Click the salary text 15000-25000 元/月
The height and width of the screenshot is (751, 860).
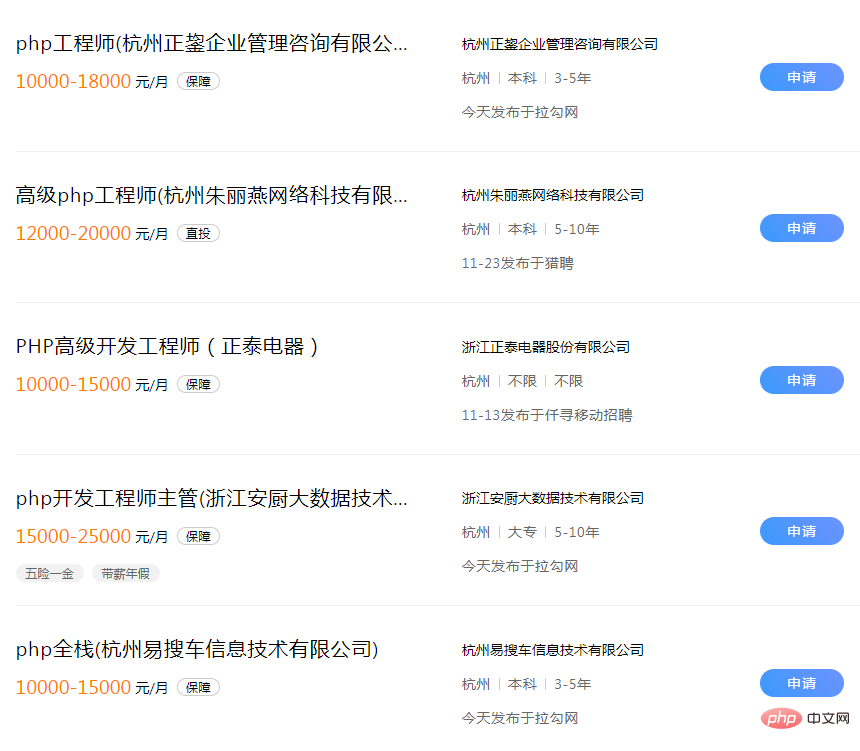92,537
